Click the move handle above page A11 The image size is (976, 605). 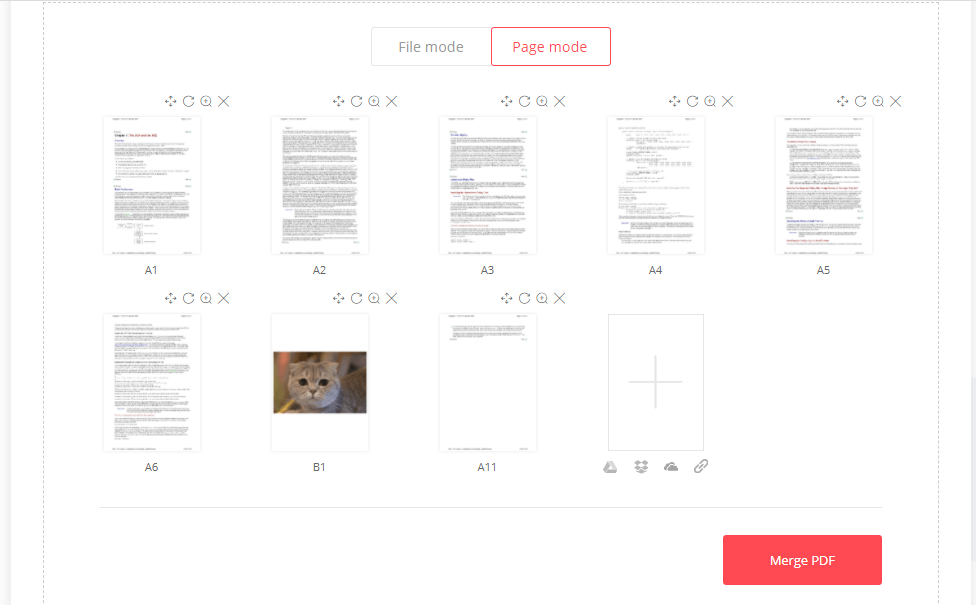pyautogui.click(x=507, y=298)
